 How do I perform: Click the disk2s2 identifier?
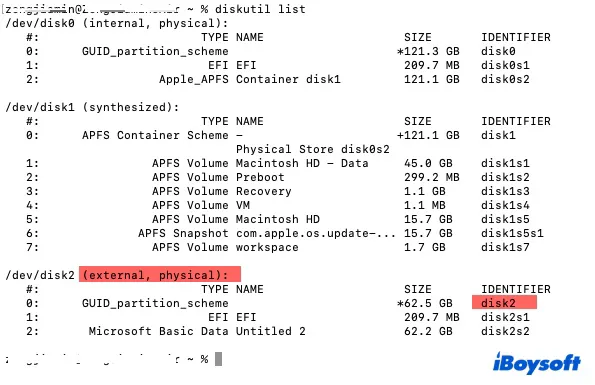coord(505,331)
